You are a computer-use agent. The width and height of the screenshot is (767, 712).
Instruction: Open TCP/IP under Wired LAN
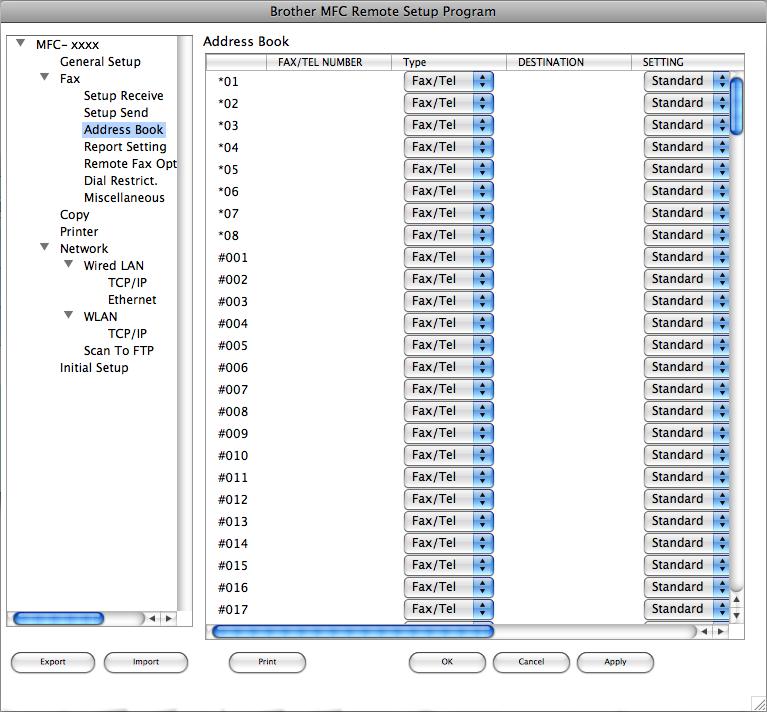(x=127, y=283)
